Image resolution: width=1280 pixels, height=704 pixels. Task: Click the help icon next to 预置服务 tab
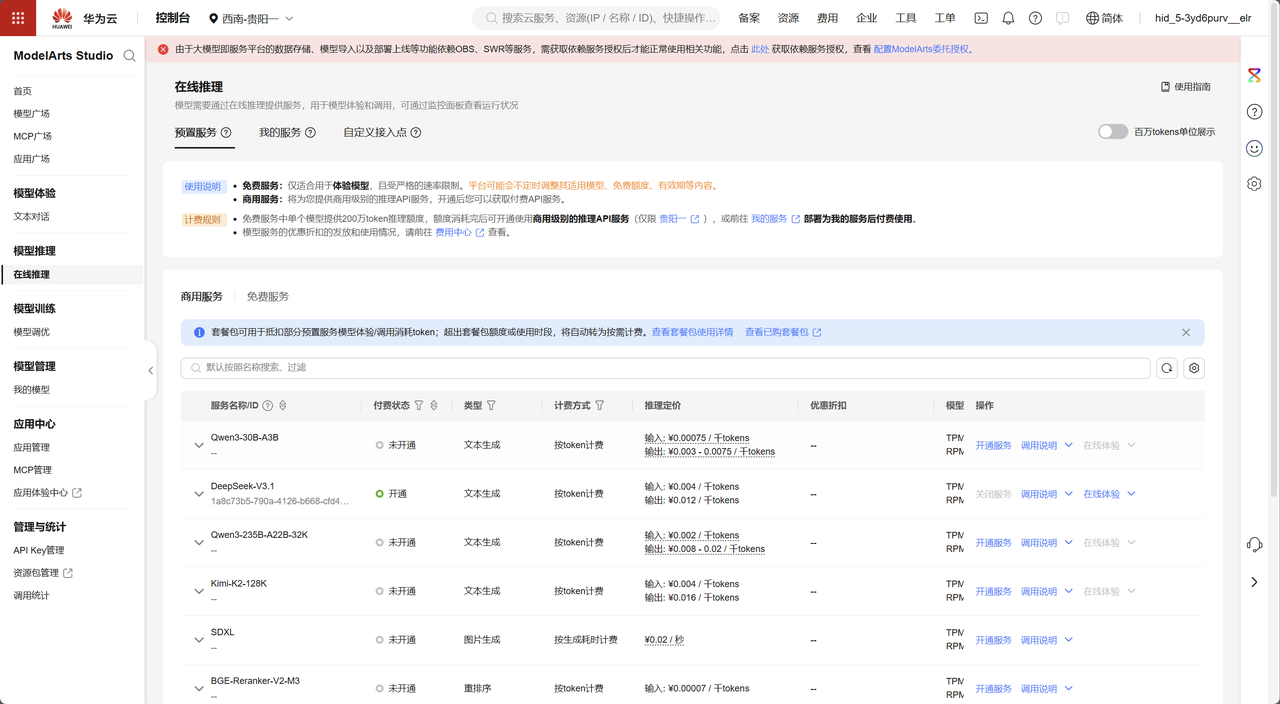click(x=226, y=132)
